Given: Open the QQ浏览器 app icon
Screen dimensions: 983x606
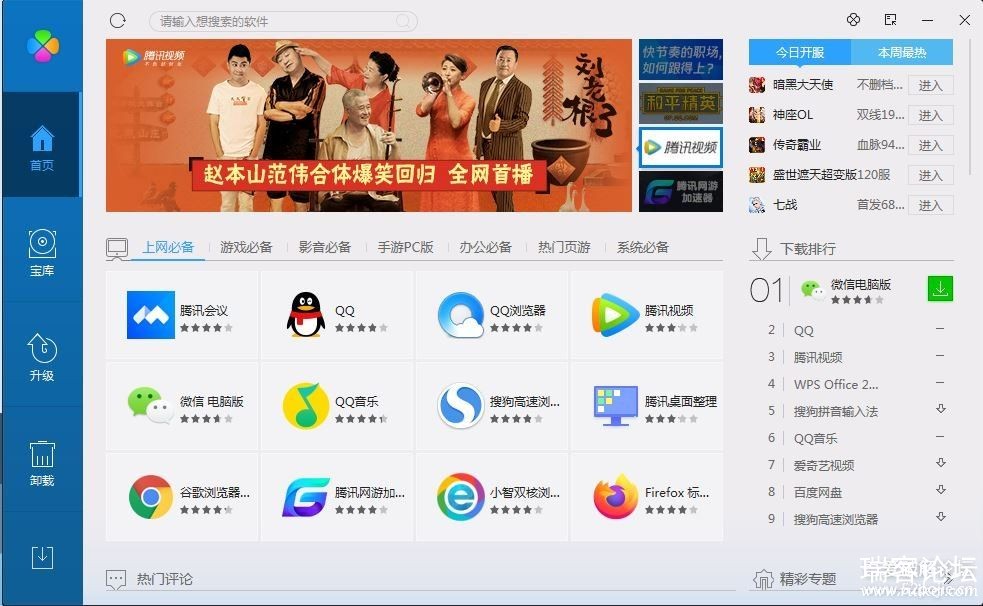Looking at the screenshot, I should (x=461, y=315).
